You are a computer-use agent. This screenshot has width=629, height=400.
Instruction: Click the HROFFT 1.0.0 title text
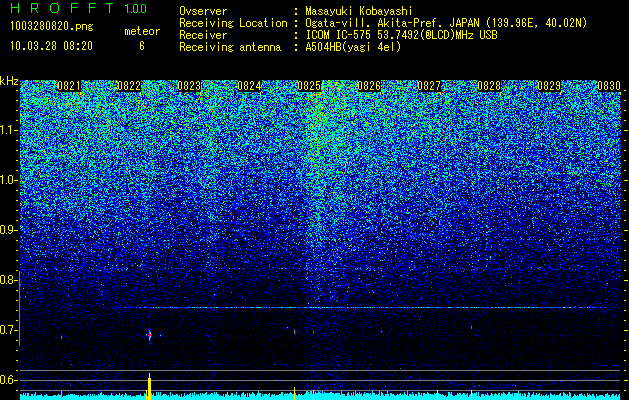[x=78, y=8]
